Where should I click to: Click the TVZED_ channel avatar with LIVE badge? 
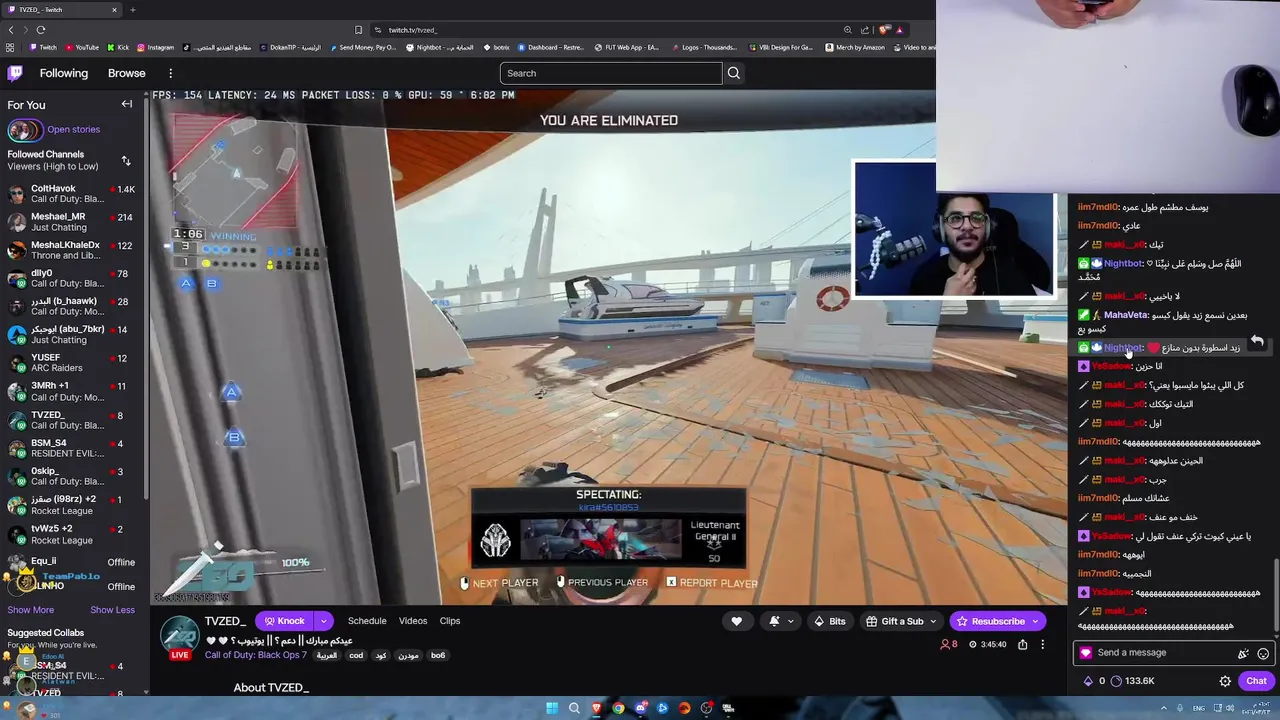pos(180,637)
